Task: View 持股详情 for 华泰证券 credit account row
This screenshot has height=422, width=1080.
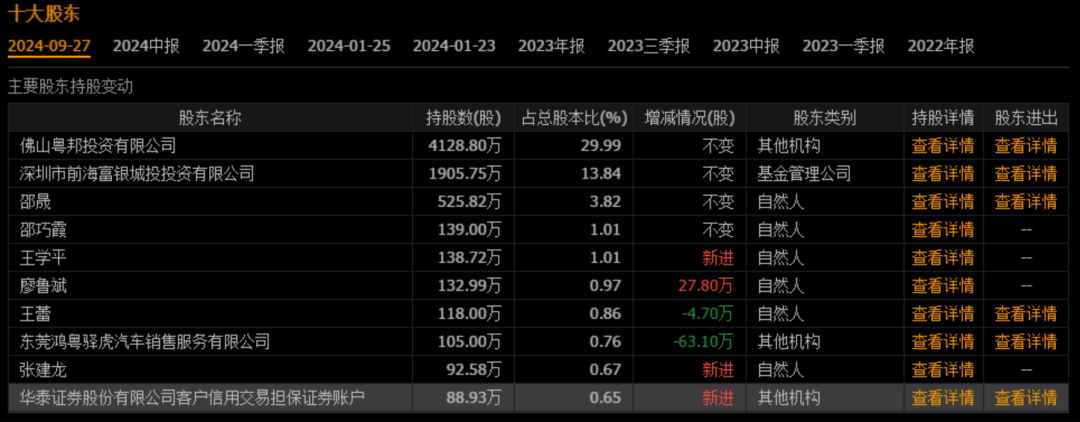Action: click(943, 397)
